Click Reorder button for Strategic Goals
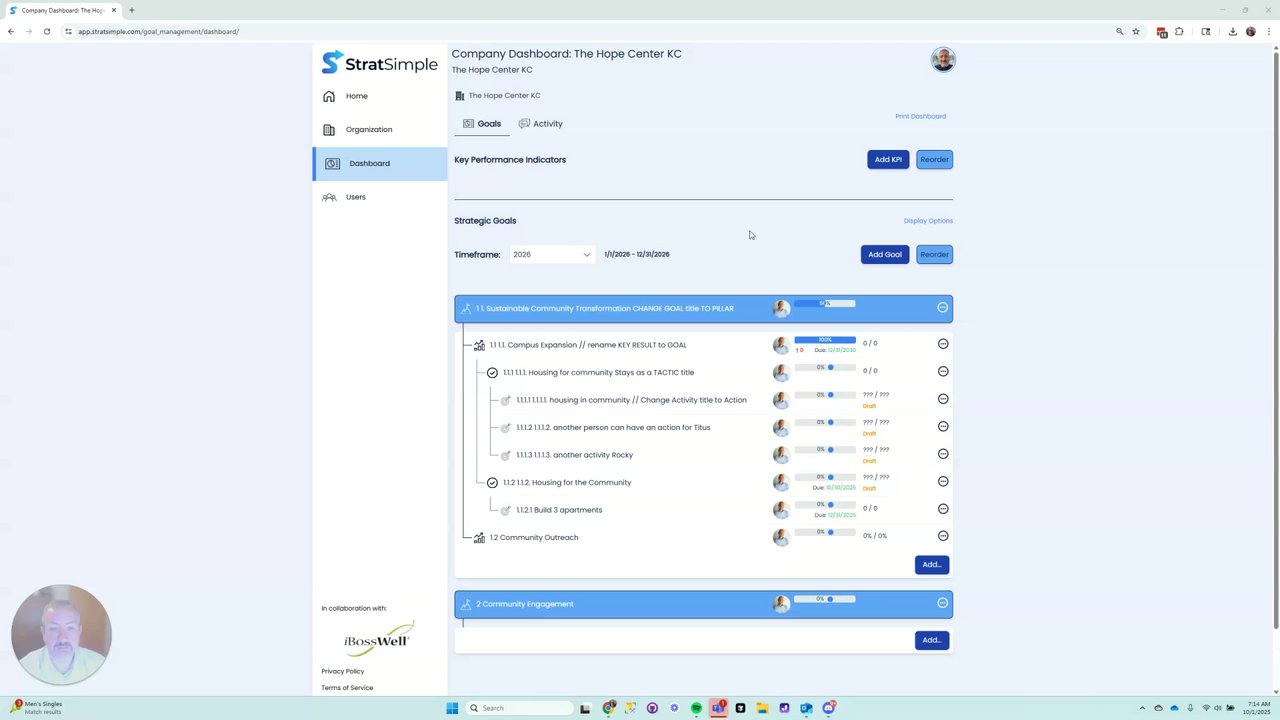Image resolution: width=1280 pixels, height=720 pixels. (x=934, y=255)
